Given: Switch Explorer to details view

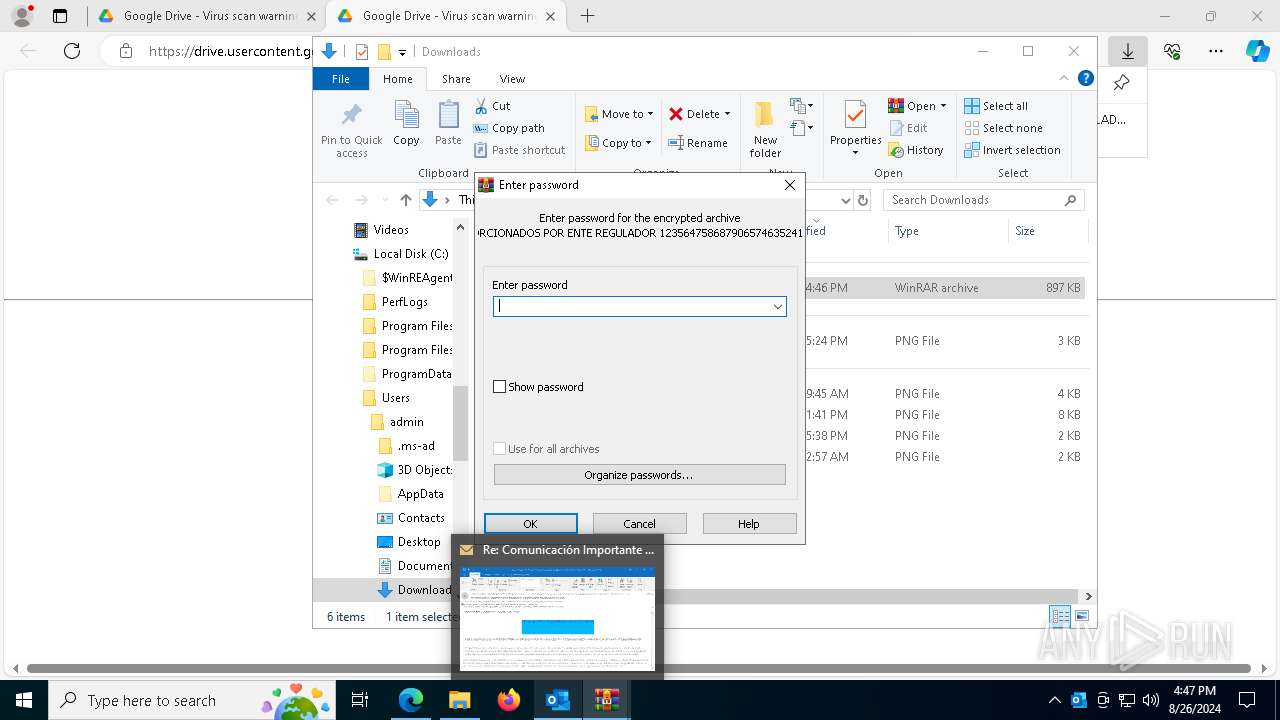Looking at the screenshot, I should [x=1060, y=616].
